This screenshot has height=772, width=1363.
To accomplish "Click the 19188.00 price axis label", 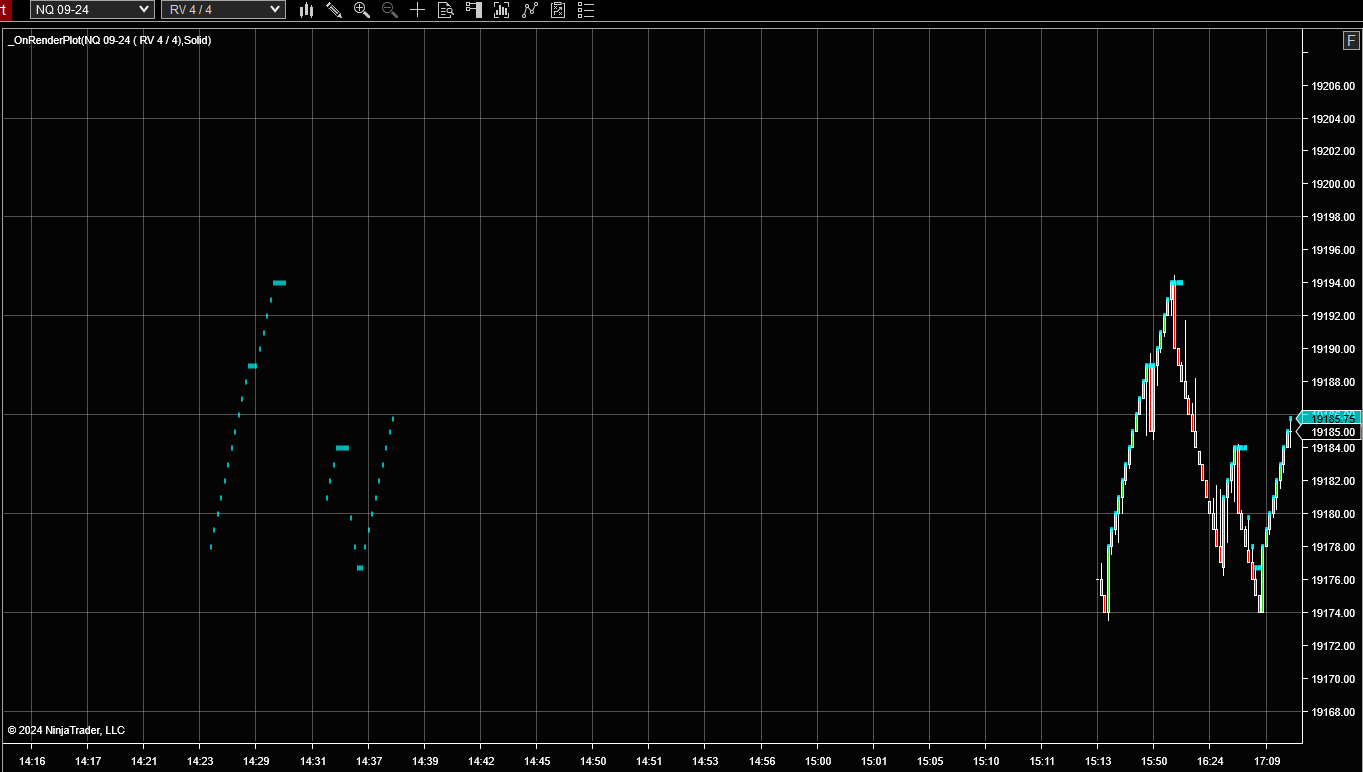I will tap(1333, 382).
